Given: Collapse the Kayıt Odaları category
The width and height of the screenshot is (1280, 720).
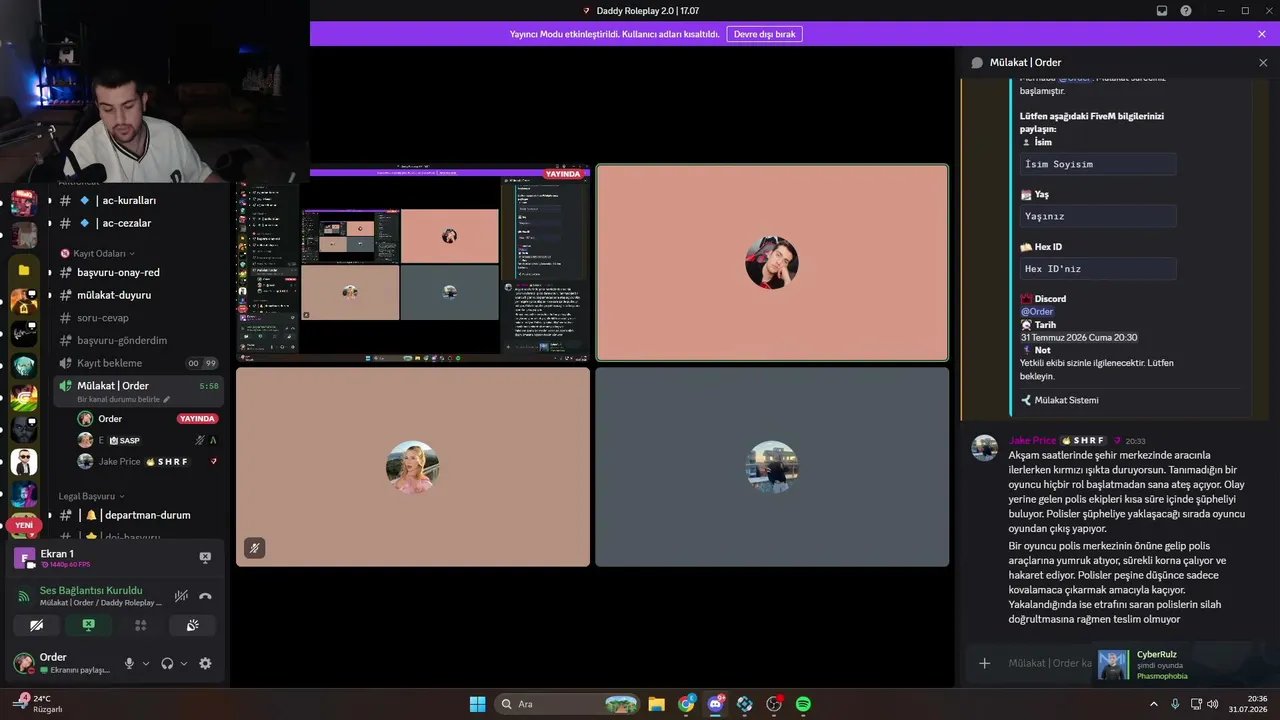Looking at the screenshot, I should coord(97,253).
